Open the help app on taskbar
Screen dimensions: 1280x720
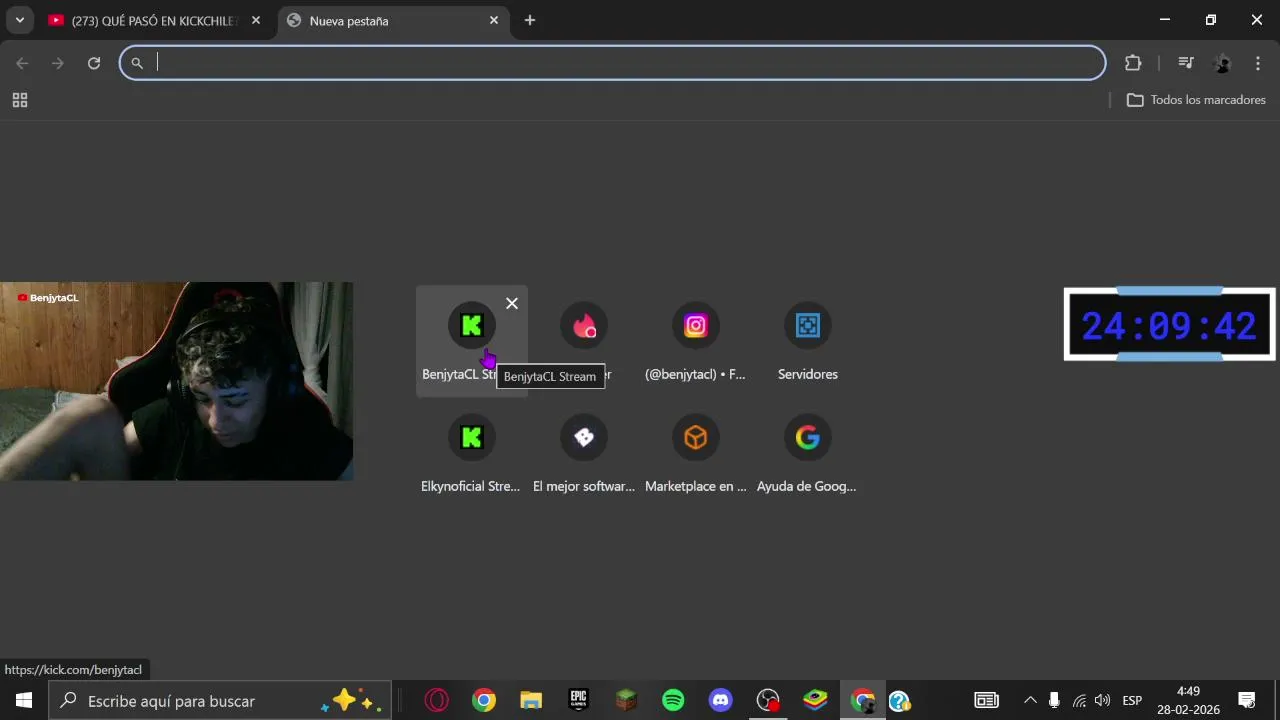pyautogui.click(x=899, y=700)
